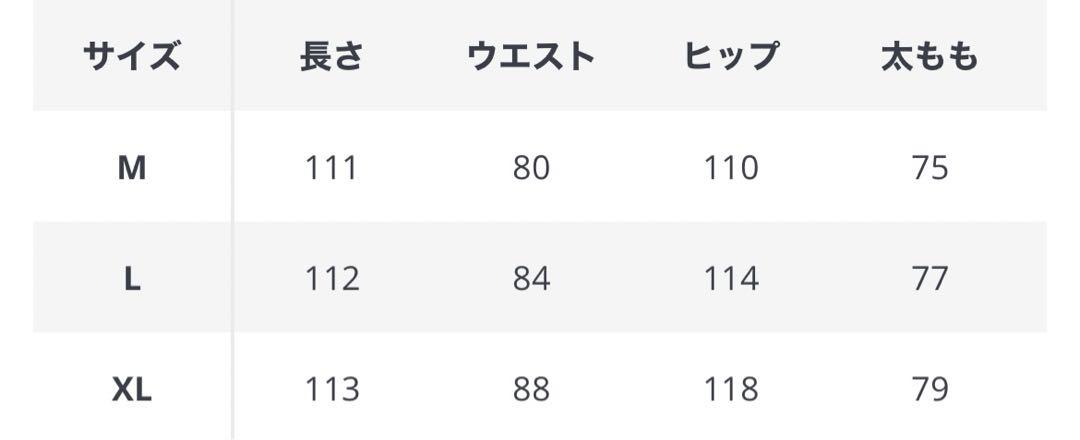
Task: Select the M size row label
Action: pyautogui.click(x=132, y=167)
